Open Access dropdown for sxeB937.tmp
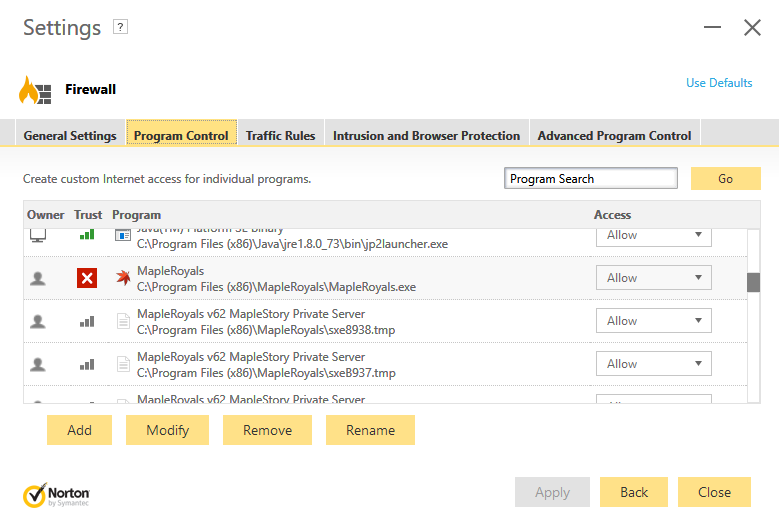This screenshot has height=521, width=779. pyautogui.click(x=654, y=364)
